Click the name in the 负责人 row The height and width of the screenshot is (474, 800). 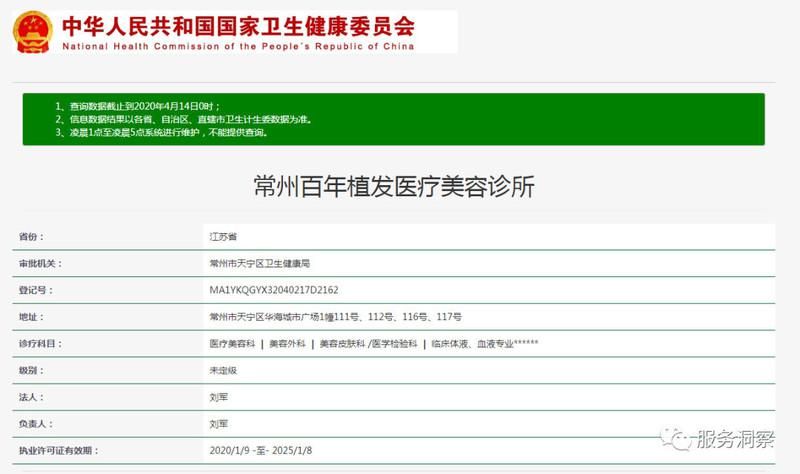pos(218,424)
